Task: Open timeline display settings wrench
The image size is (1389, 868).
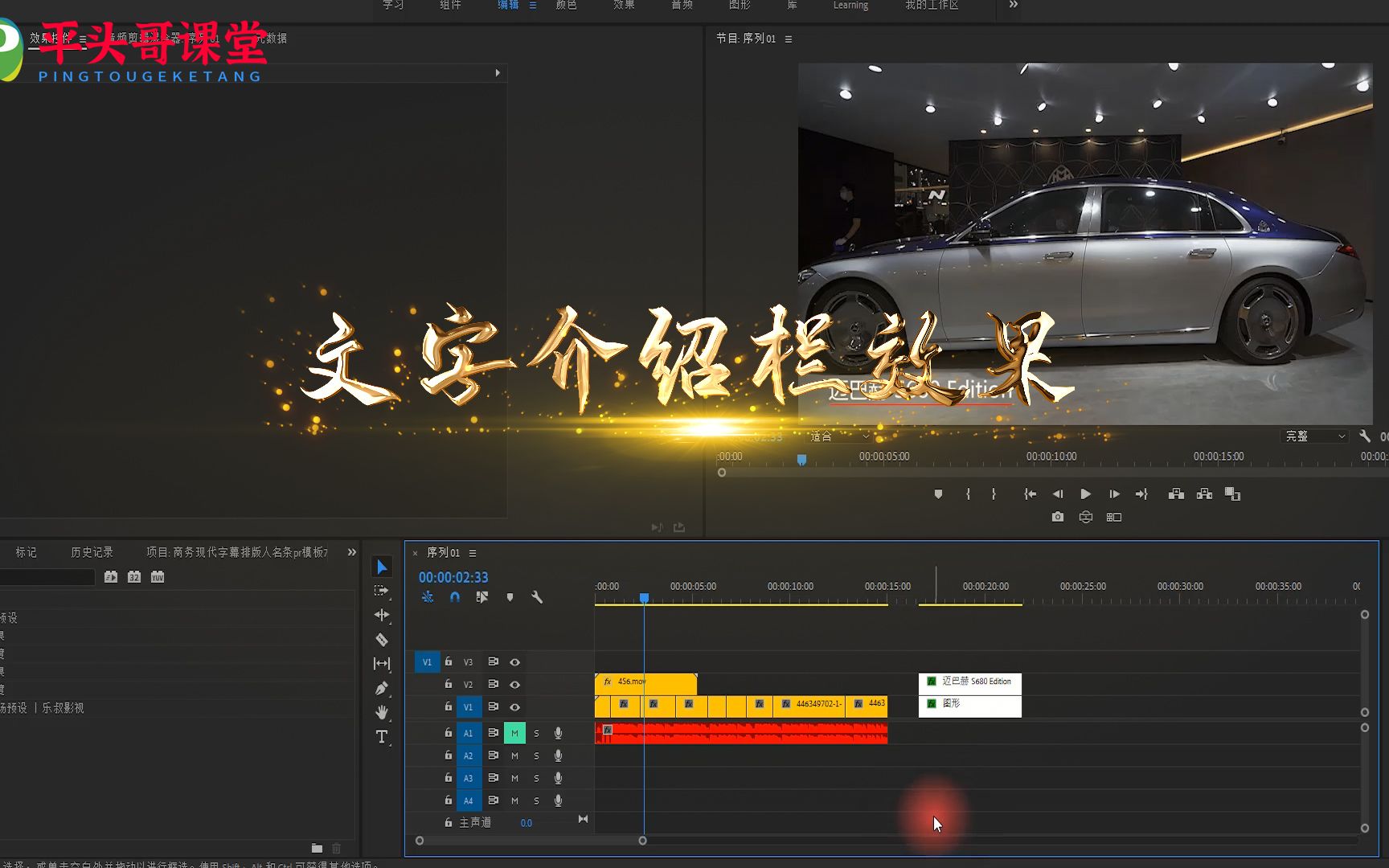Action: (x=537, y=597)
